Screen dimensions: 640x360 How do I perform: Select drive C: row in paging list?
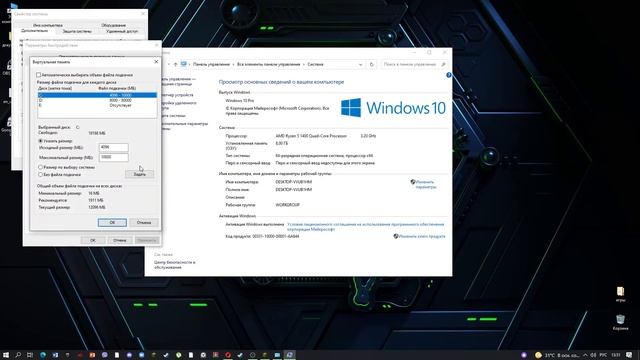tap(97, 95)
